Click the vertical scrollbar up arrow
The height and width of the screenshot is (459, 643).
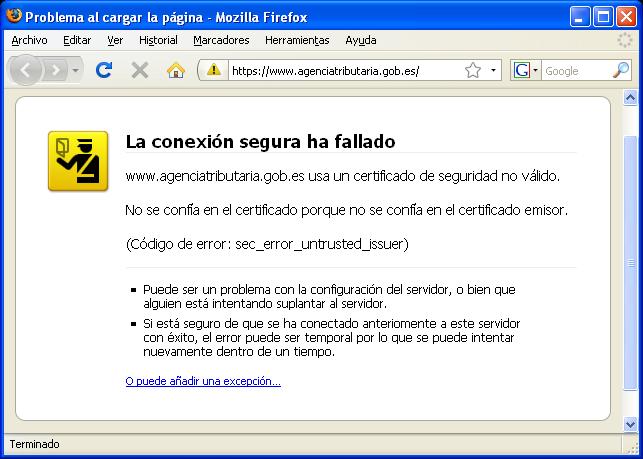[630, 97]
